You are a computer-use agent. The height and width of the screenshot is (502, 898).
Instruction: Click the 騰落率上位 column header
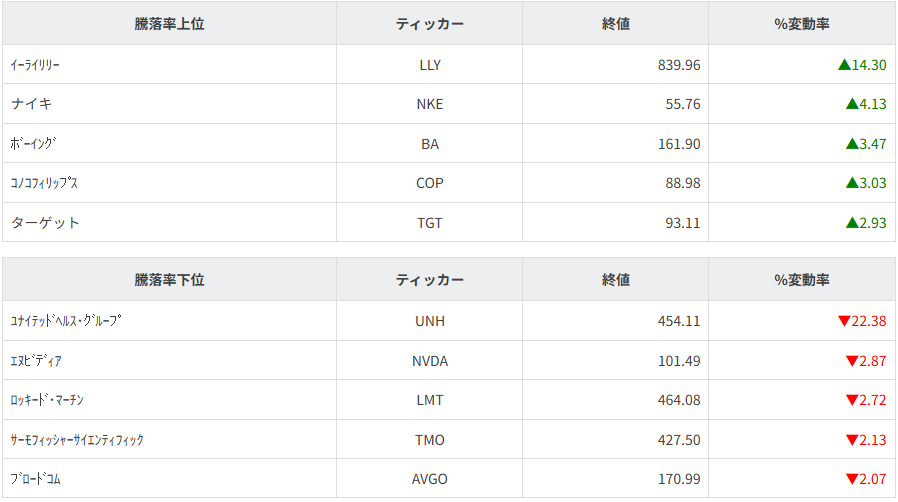(169, 24)
